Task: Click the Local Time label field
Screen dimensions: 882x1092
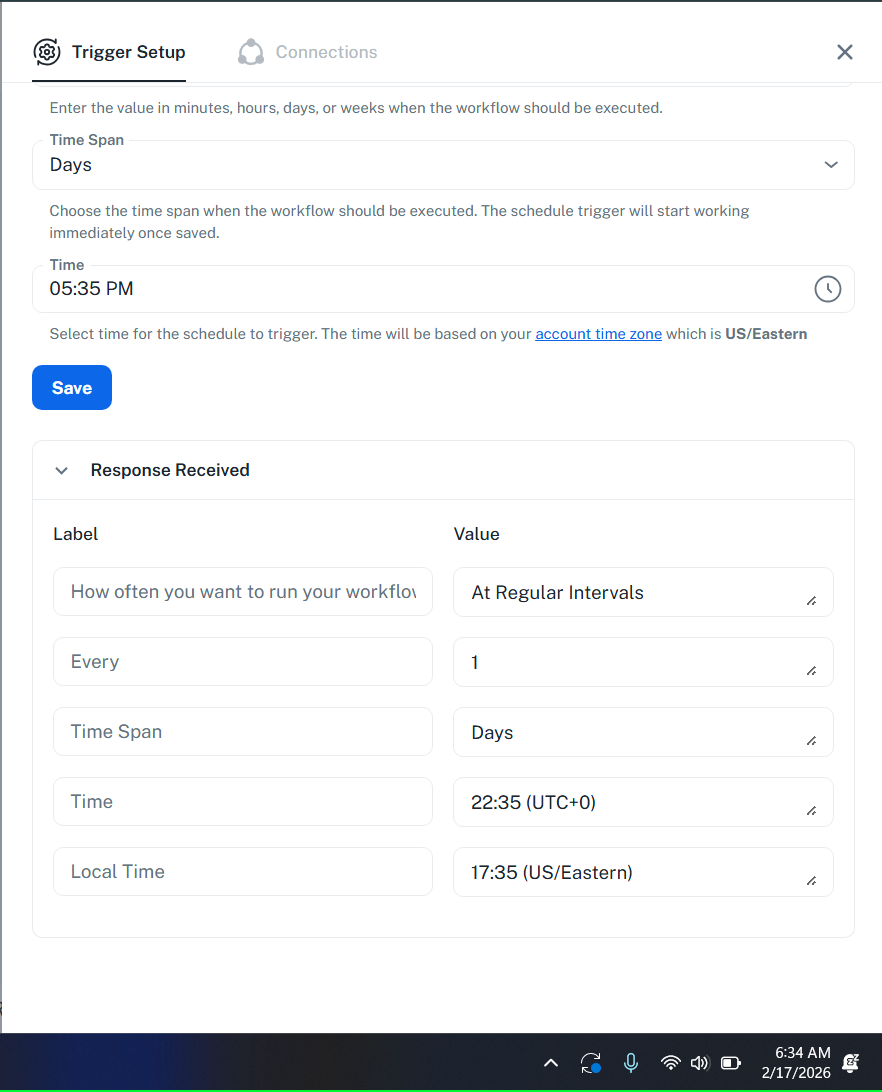Action: 243,872
